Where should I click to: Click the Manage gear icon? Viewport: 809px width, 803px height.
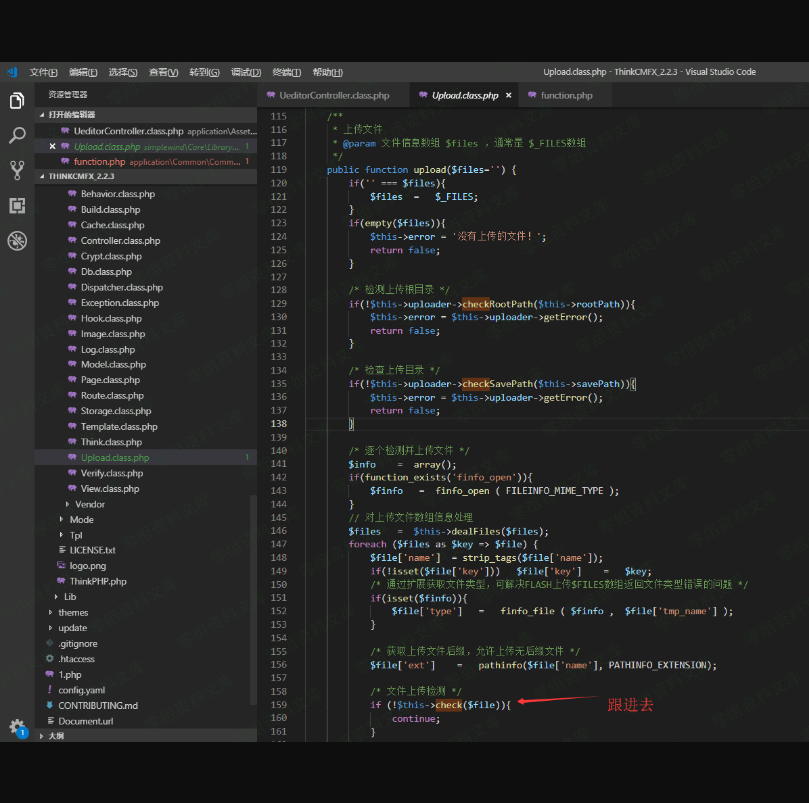17,727
